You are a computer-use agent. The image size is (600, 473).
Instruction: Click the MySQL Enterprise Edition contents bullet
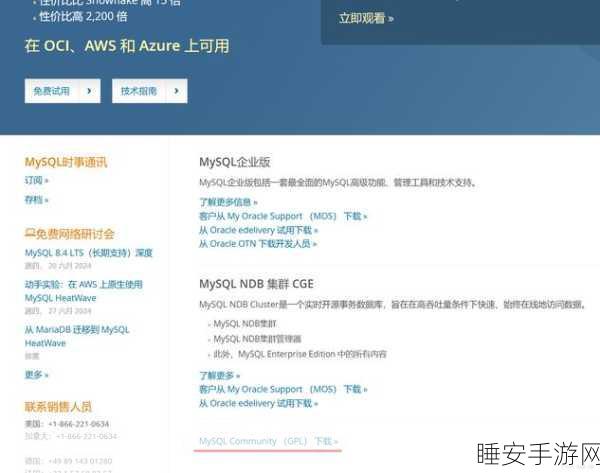point(300,354)
